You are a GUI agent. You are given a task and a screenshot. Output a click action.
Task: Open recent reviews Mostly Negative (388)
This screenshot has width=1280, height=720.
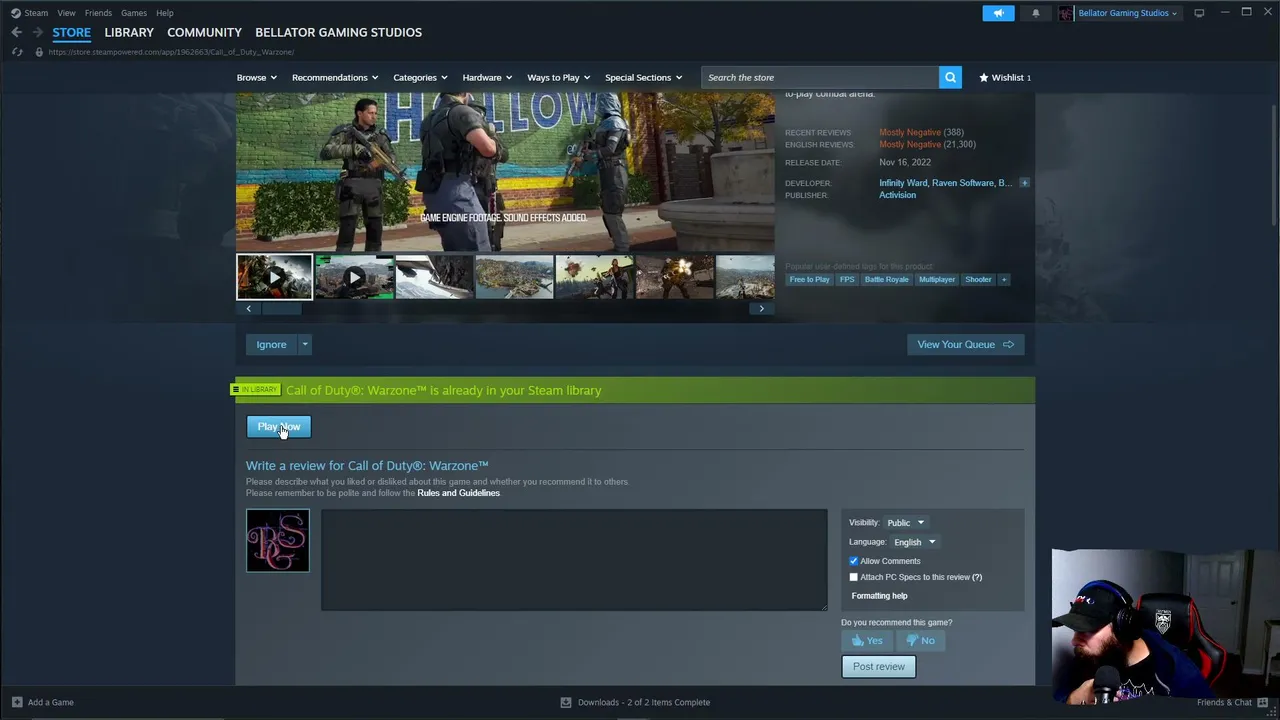(x=921, y=132)
